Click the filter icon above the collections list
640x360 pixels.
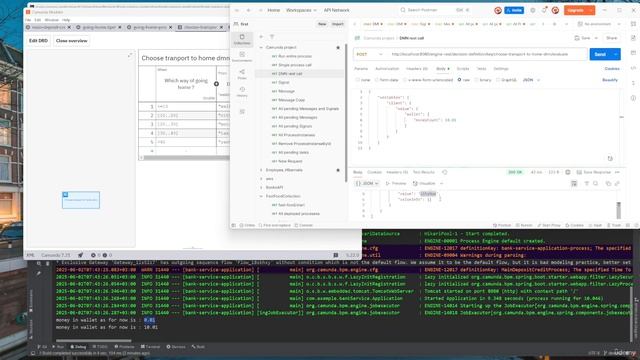point(272,37)
